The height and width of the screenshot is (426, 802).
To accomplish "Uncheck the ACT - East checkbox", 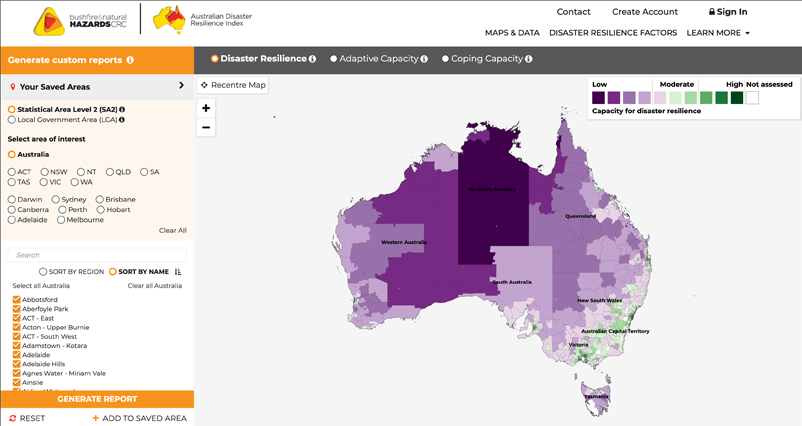I will pyautogui.click(x=16, y=318).
